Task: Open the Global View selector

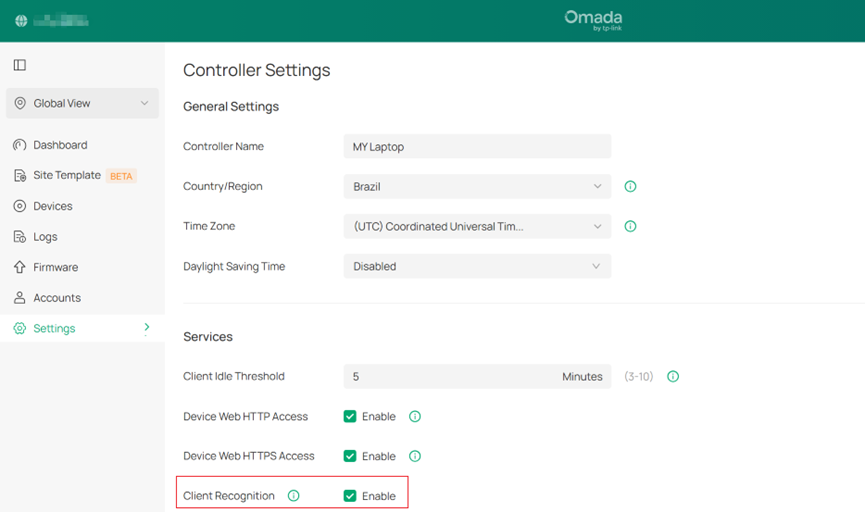Action: point(82,103)
